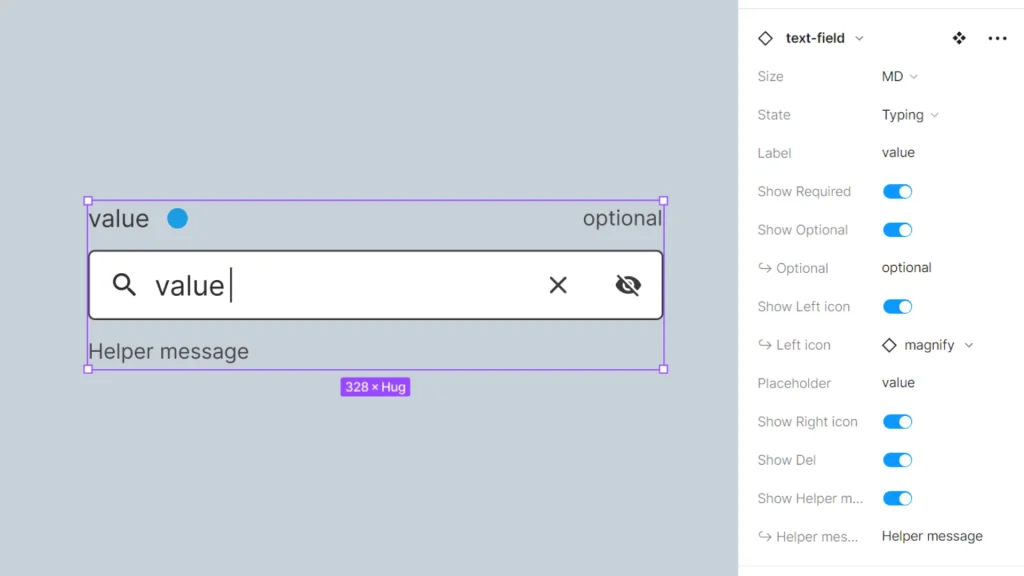
Task: Expand the text-field component name chevron
Action: point(857,38)
